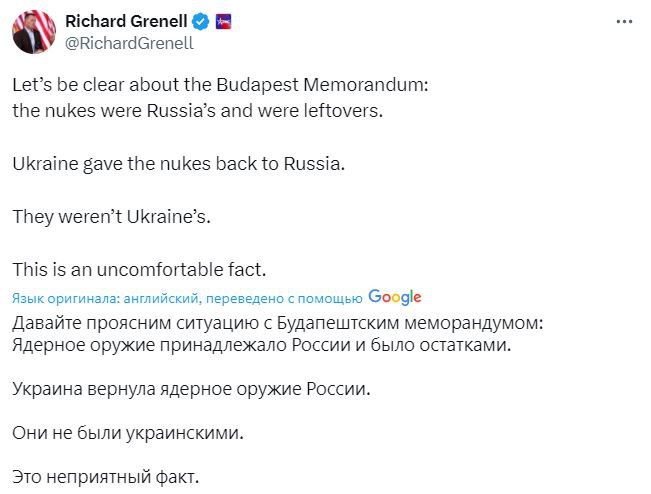Click 'This is an uncomfortable fact.' line
This screenshot has height=494, width=651.
point(139,270)
